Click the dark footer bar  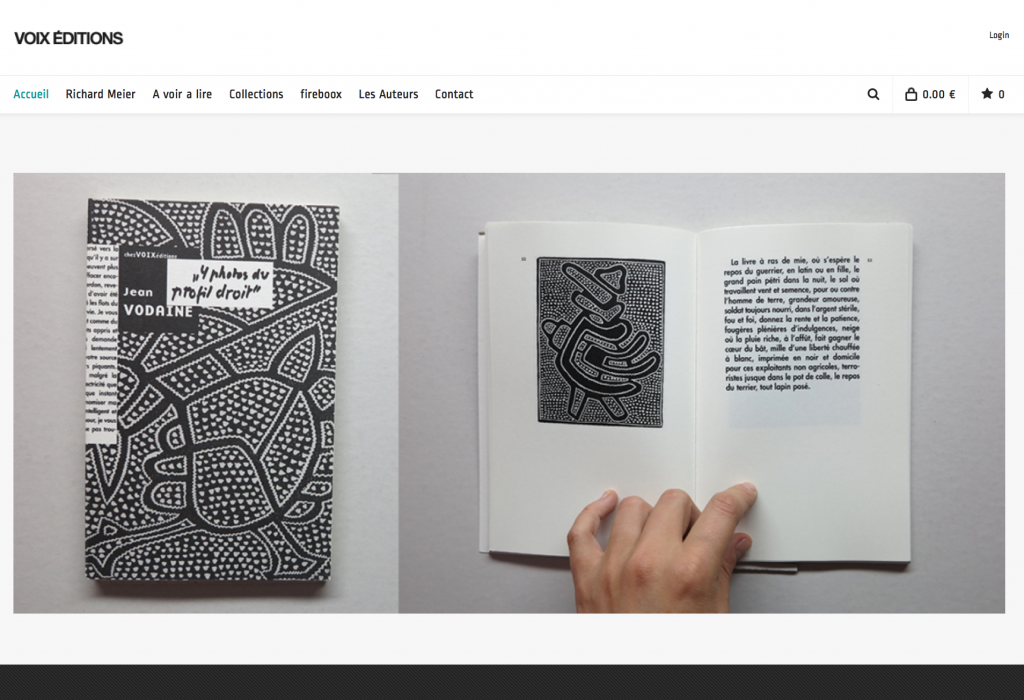click(512, 682)
